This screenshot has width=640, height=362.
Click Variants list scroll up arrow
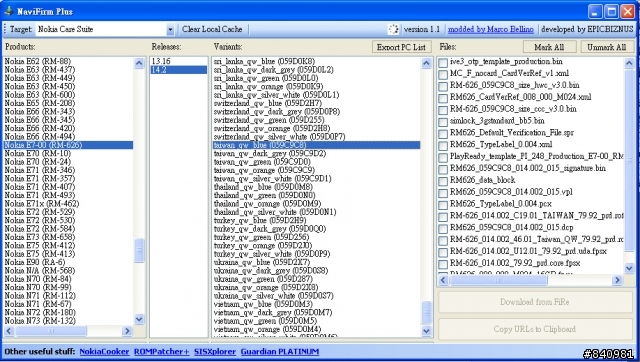pyautogui.click(x=427, y=63)
